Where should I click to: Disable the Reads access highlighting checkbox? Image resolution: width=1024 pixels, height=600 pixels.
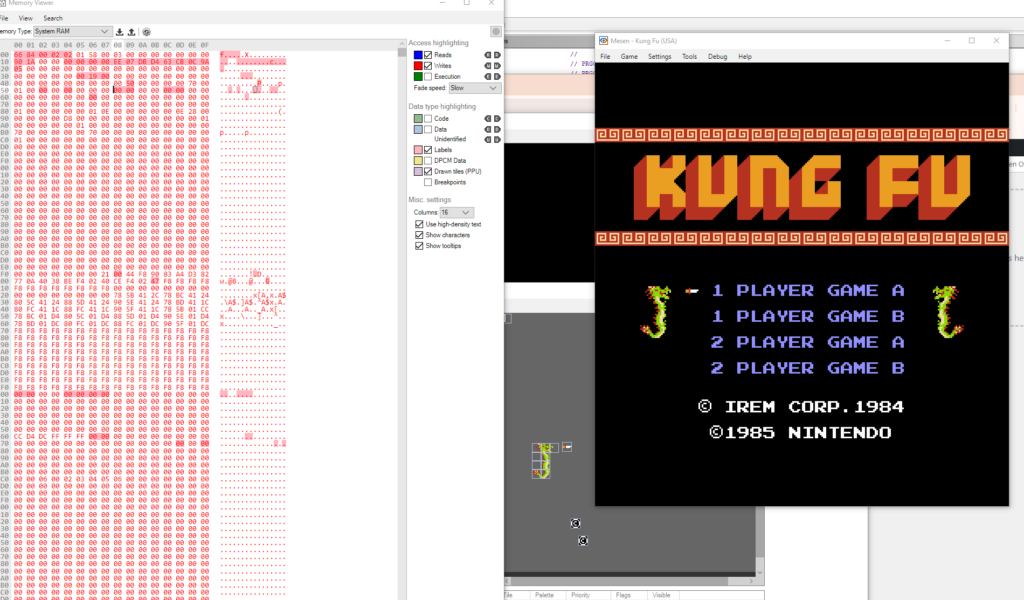click(429, 55)
